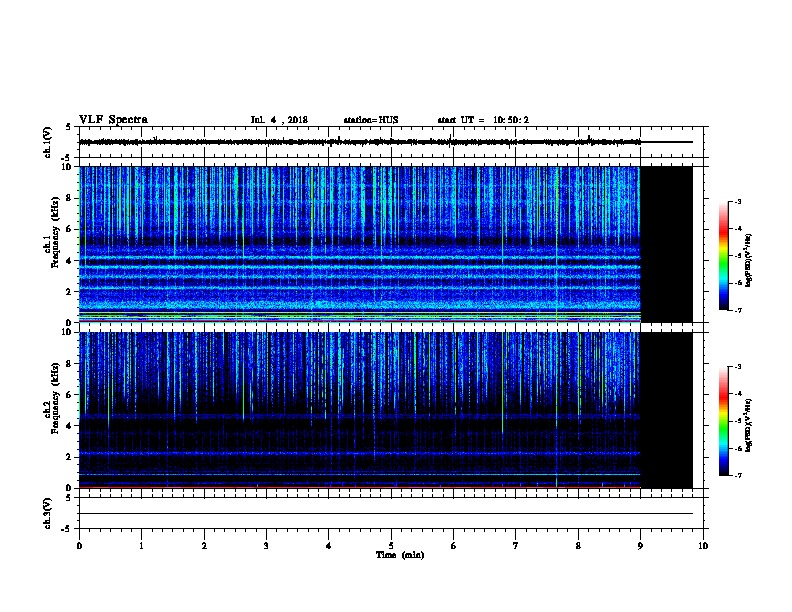This screenshot has width=792, height=612.
Task: Click the ch.2 colorbar "-3" tick label
Action: [737, 367]
